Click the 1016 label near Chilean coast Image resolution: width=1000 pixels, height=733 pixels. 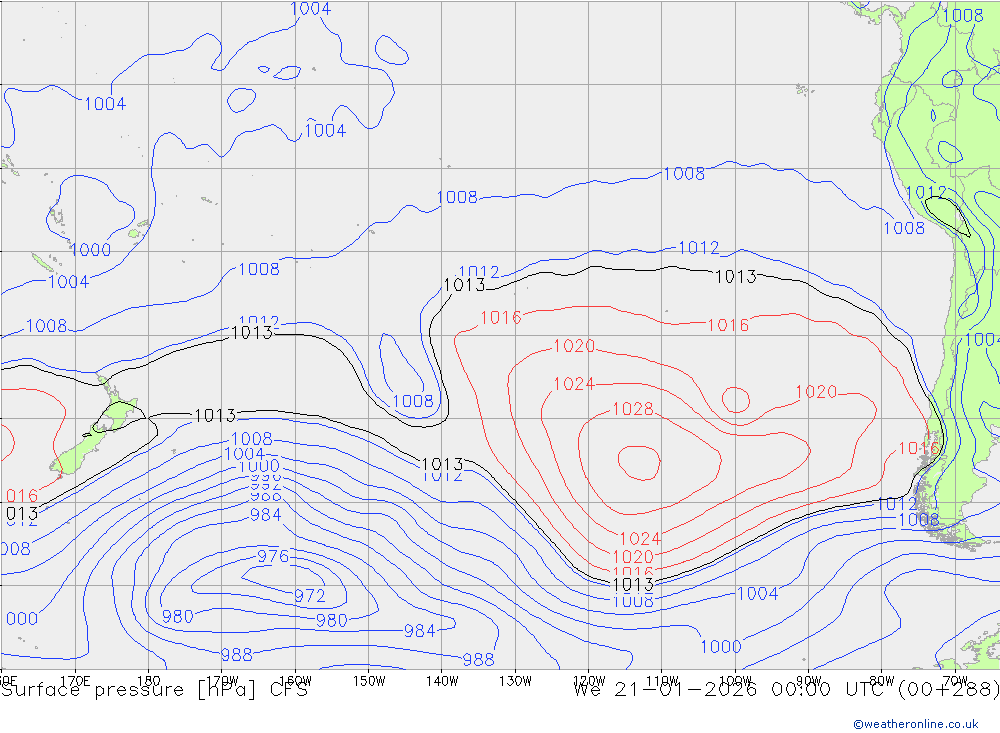[x=918, y=448]
